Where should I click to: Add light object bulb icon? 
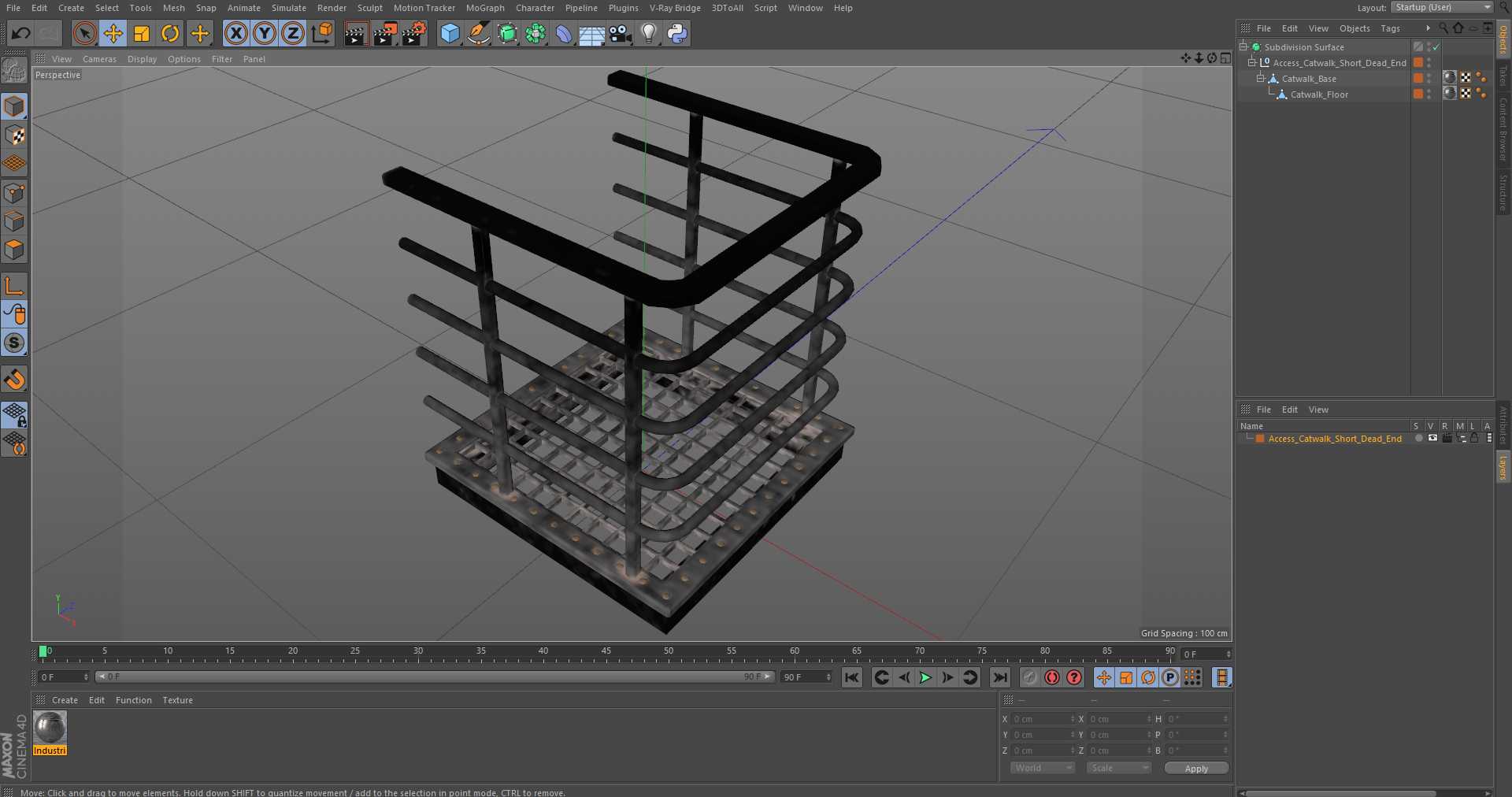click(x=649, y=33)
